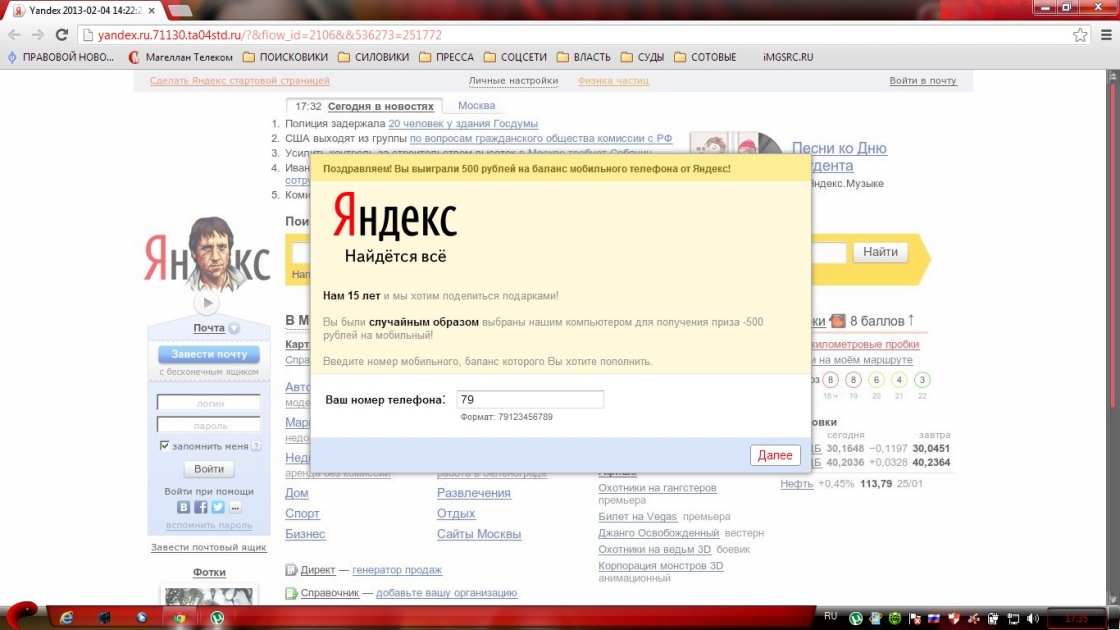Expand the СОЦСЕТИ bookmarks folder

coord(515,57)
